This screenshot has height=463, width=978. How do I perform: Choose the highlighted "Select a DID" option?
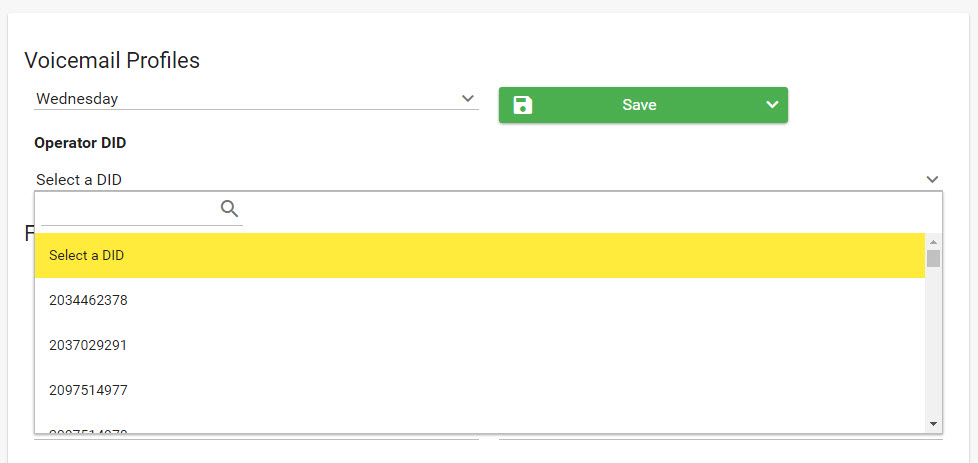[x=480, y=255]
